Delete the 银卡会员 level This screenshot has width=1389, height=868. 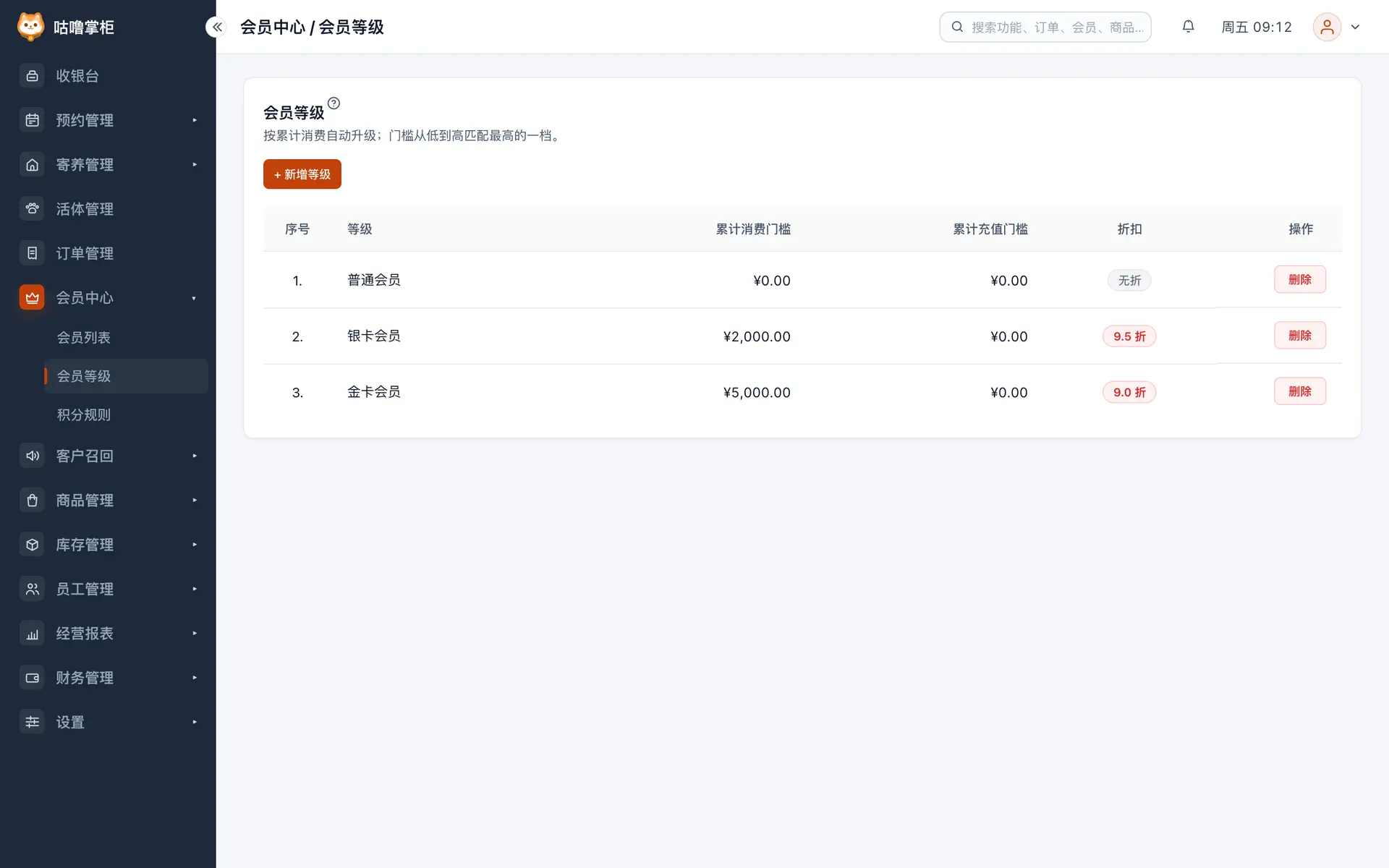1299,336
